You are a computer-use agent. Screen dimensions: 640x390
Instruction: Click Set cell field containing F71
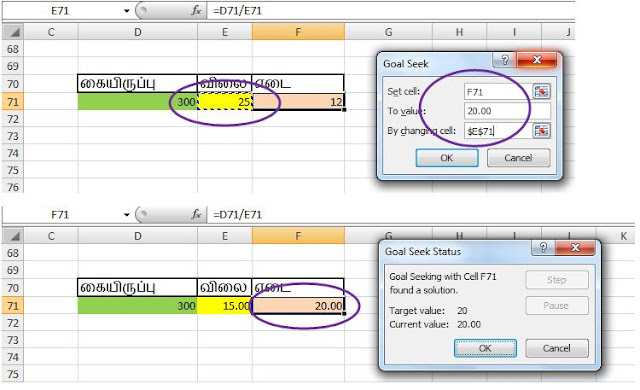[498, 92]
